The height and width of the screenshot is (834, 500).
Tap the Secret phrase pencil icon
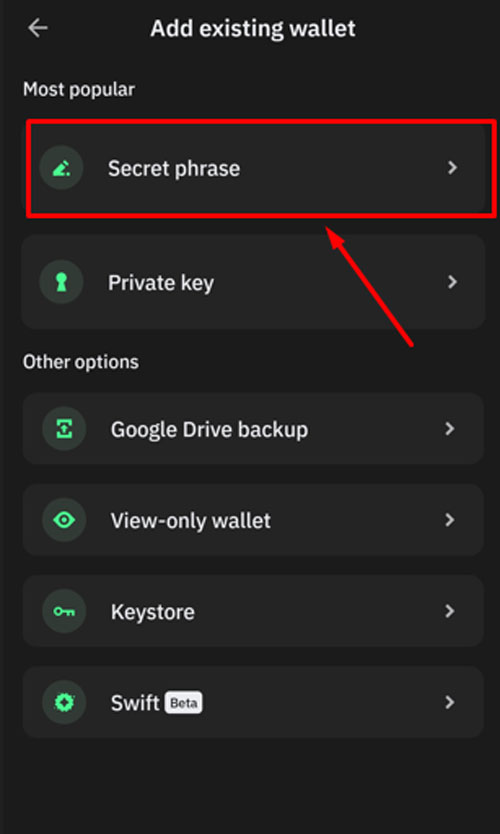(62, 168)
